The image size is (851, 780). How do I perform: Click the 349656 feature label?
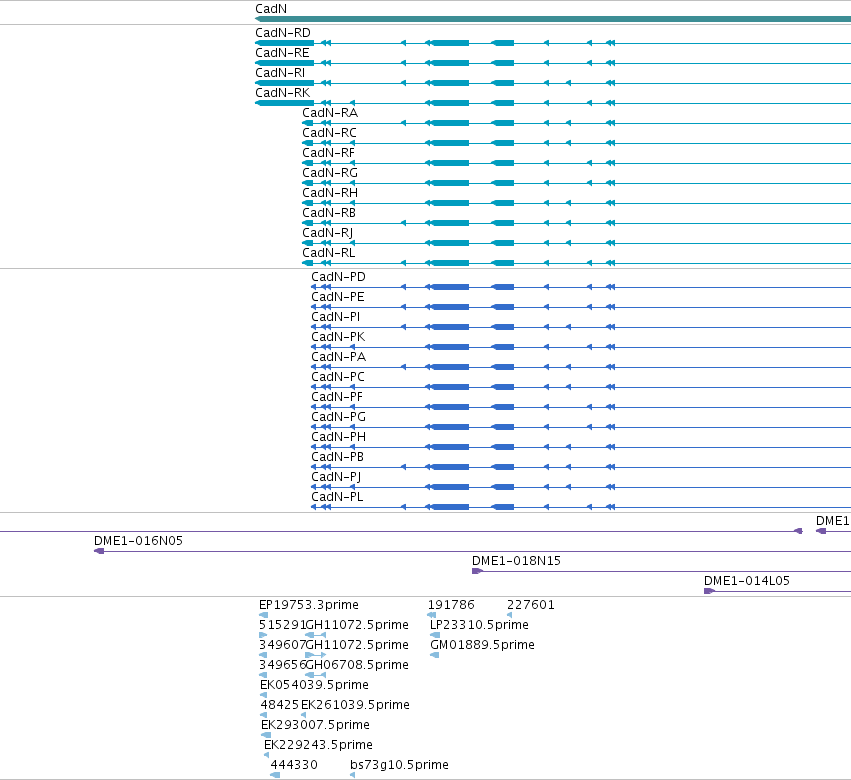click(282, 665)
